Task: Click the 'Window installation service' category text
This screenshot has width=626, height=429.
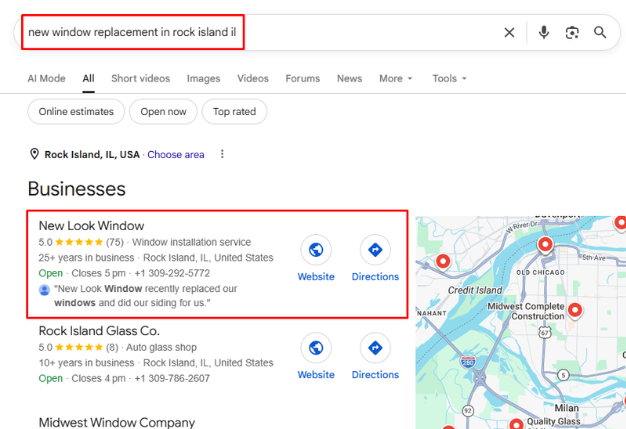Action: click(192, 242)
